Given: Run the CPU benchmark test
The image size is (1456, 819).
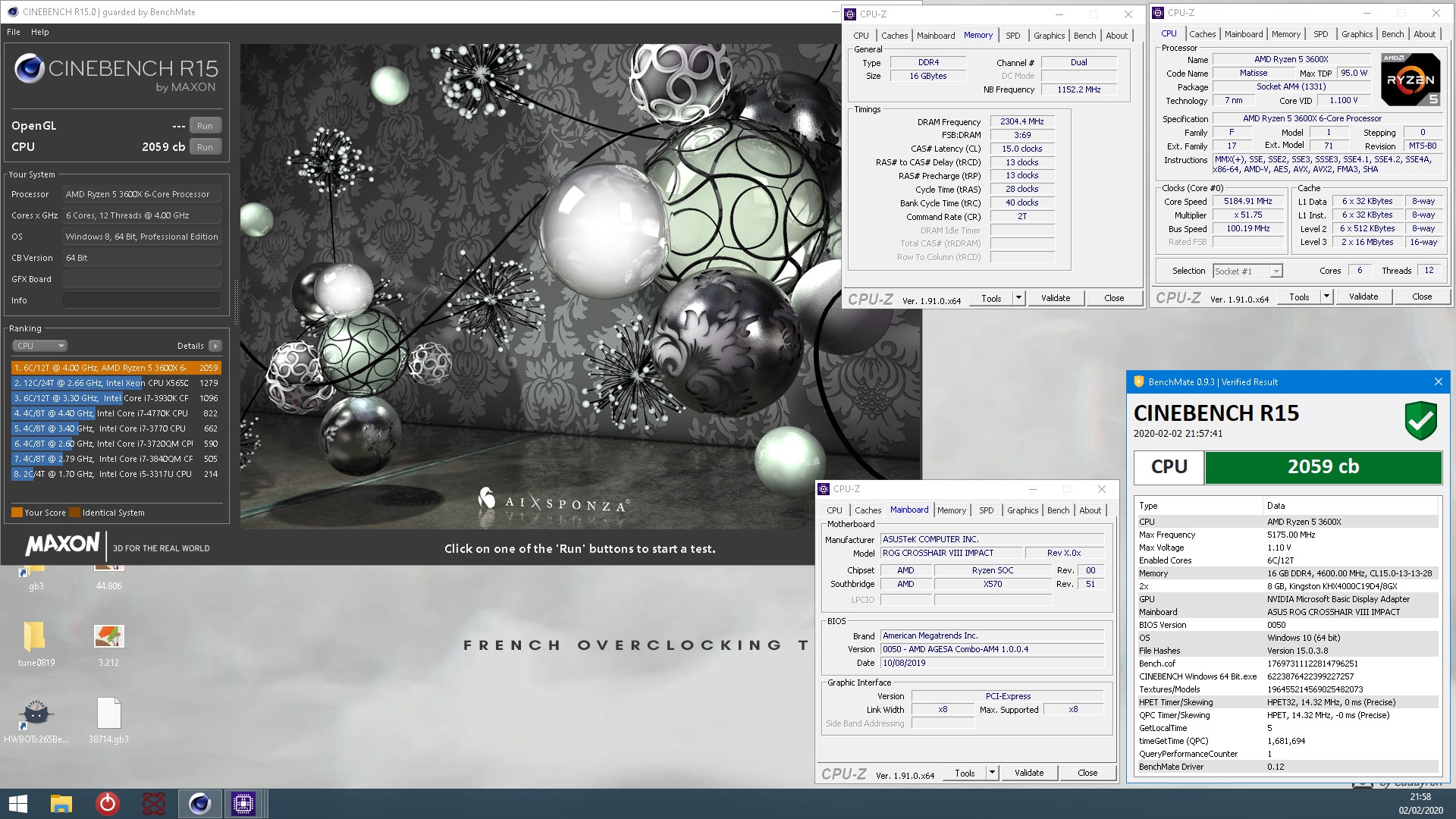Looking at the screenshot, I should (205, 147).
